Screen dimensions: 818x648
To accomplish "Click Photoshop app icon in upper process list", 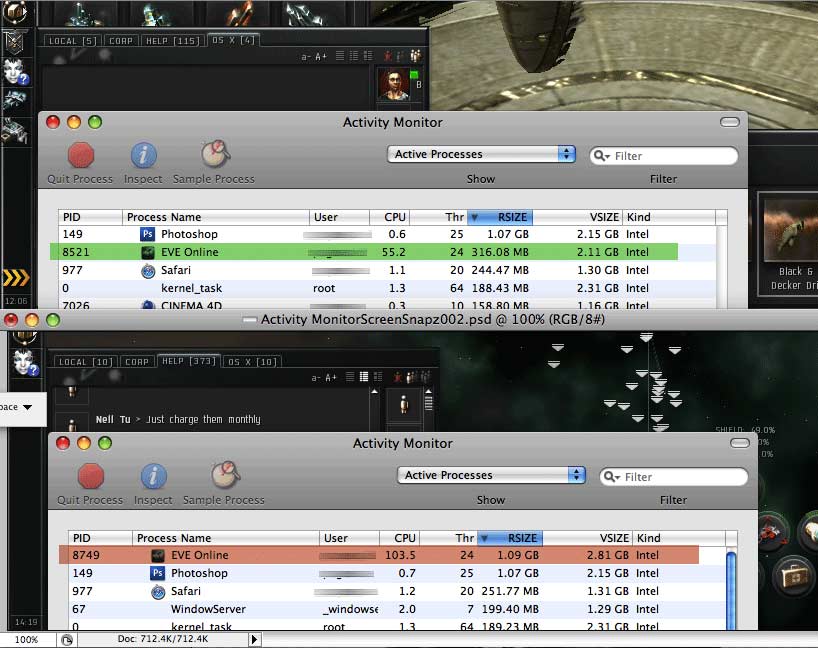I will [x=148, y=234].
